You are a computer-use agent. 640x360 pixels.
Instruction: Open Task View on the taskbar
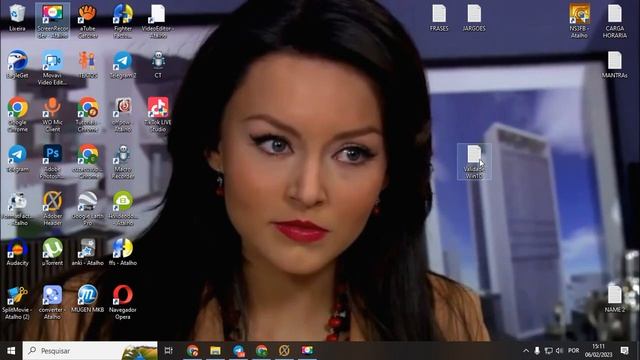point(169,351)
